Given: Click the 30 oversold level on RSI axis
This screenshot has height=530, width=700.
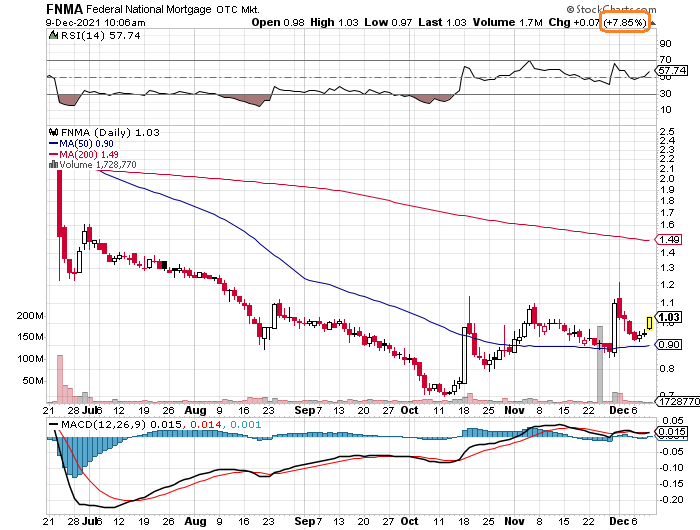Looking at the screenshot, I should pos(665,93).
